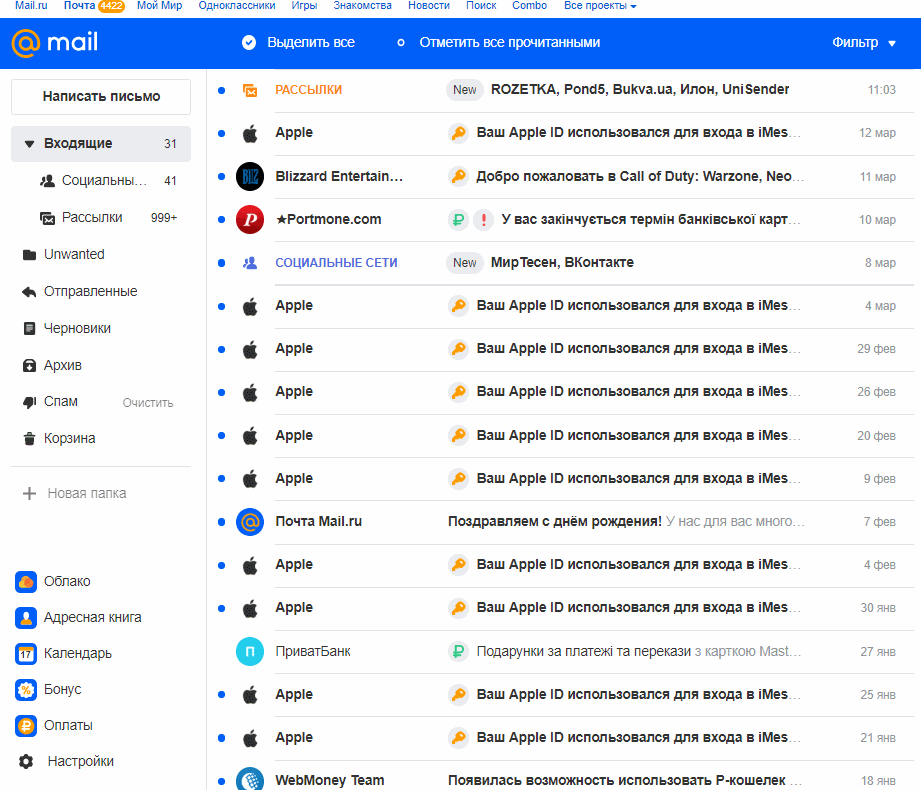This screenshot has height=790, width=921.
Task: Toggle unread dot on Социальные сети row
Action: click(221, 263)
